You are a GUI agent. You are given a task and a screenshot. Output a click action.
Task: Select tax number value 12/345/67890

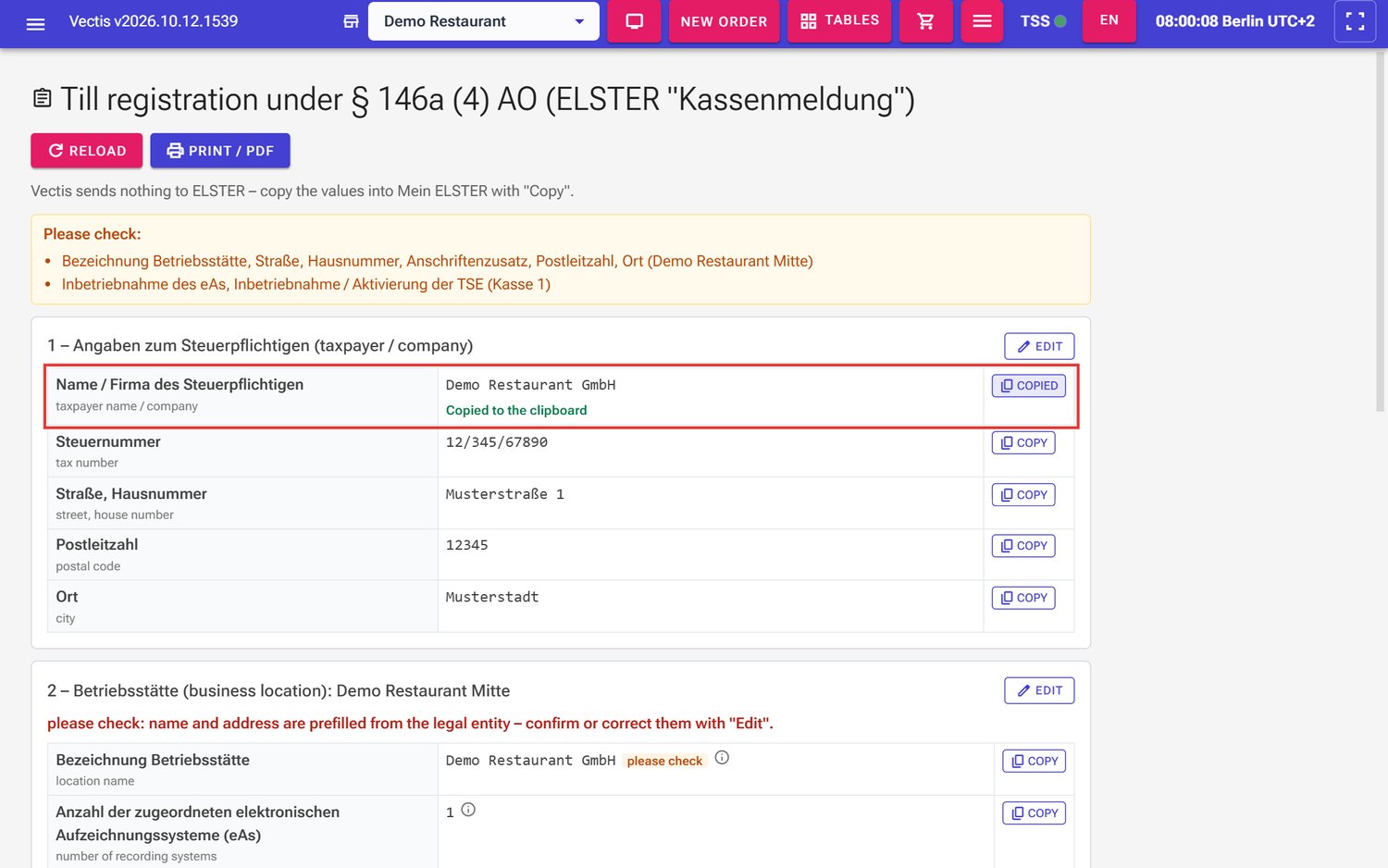click(x=497, y=442)
